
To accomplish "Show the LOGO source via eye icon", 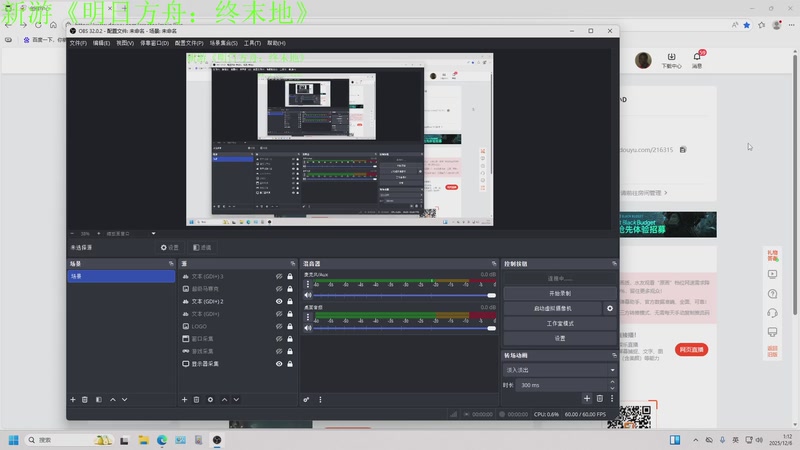I will point(279,327).
